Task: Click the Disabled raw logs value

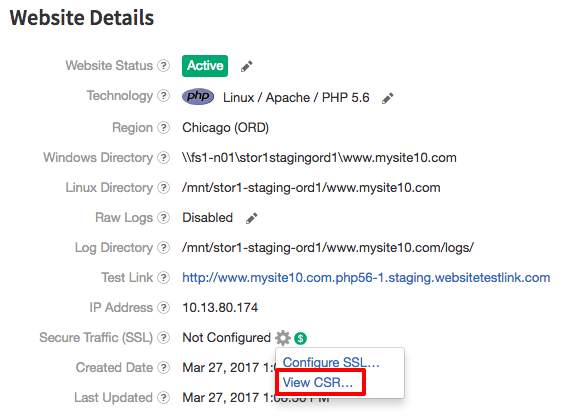Action: click(x=208, y=218)
